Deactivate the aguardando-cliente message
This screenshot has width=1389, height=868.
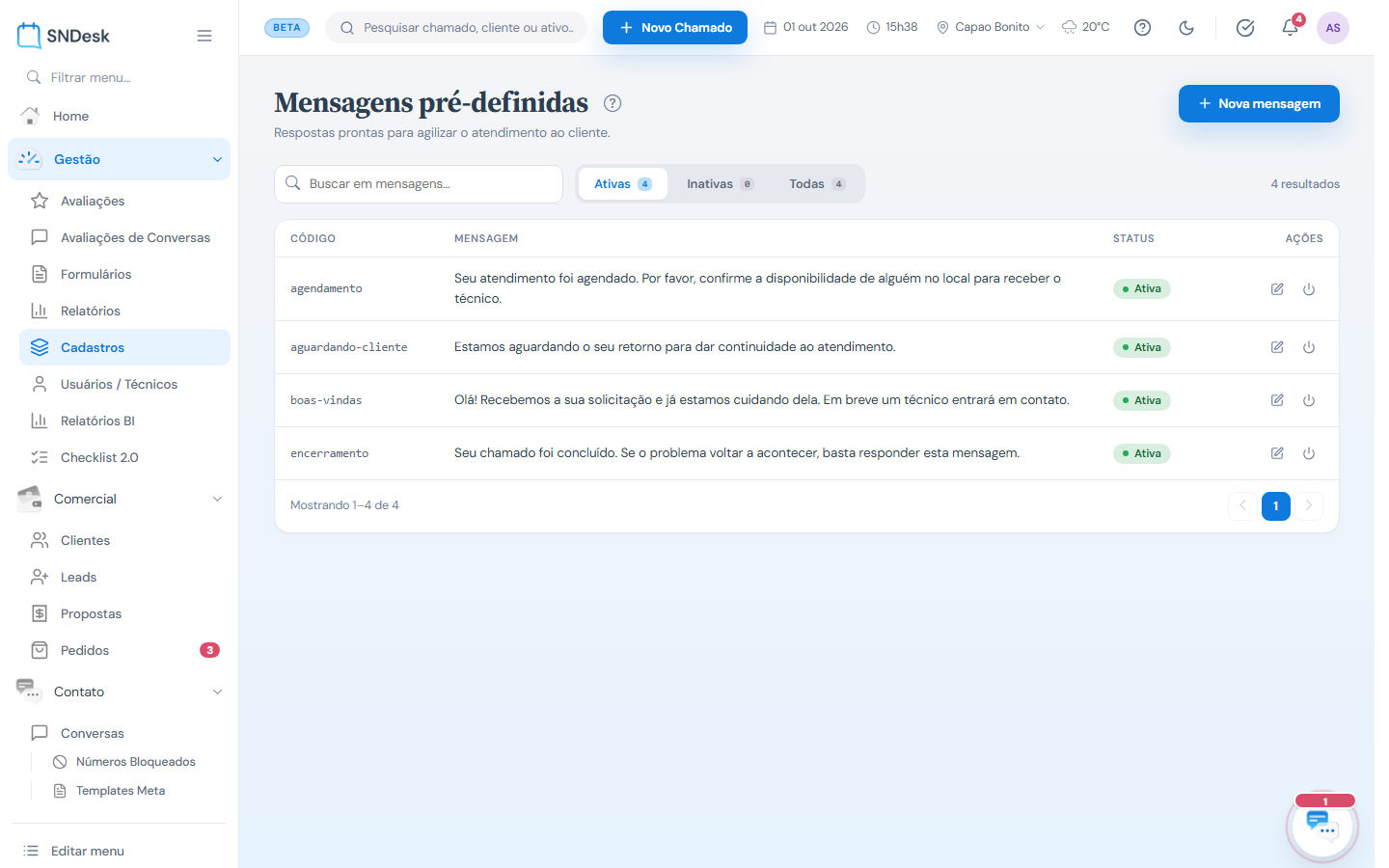1309,347
